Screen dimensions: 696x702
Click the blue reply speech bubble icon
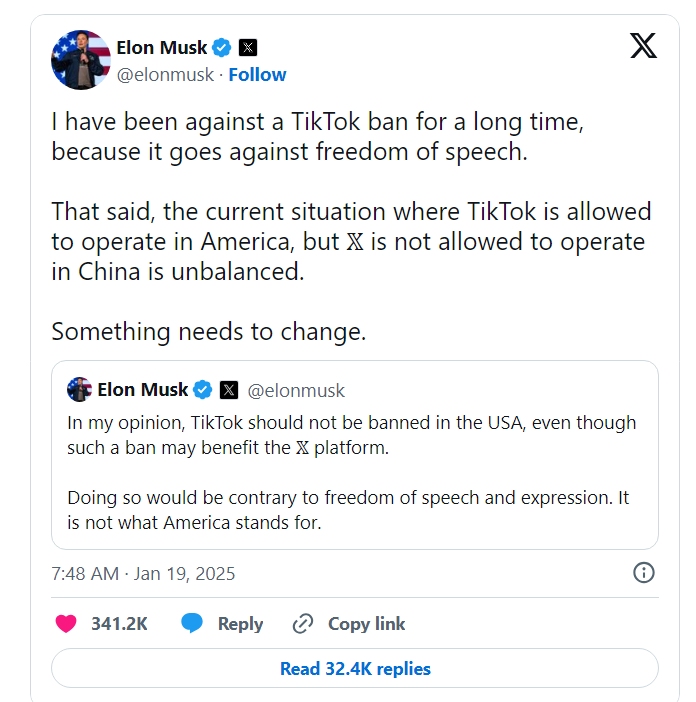point(192,624)
